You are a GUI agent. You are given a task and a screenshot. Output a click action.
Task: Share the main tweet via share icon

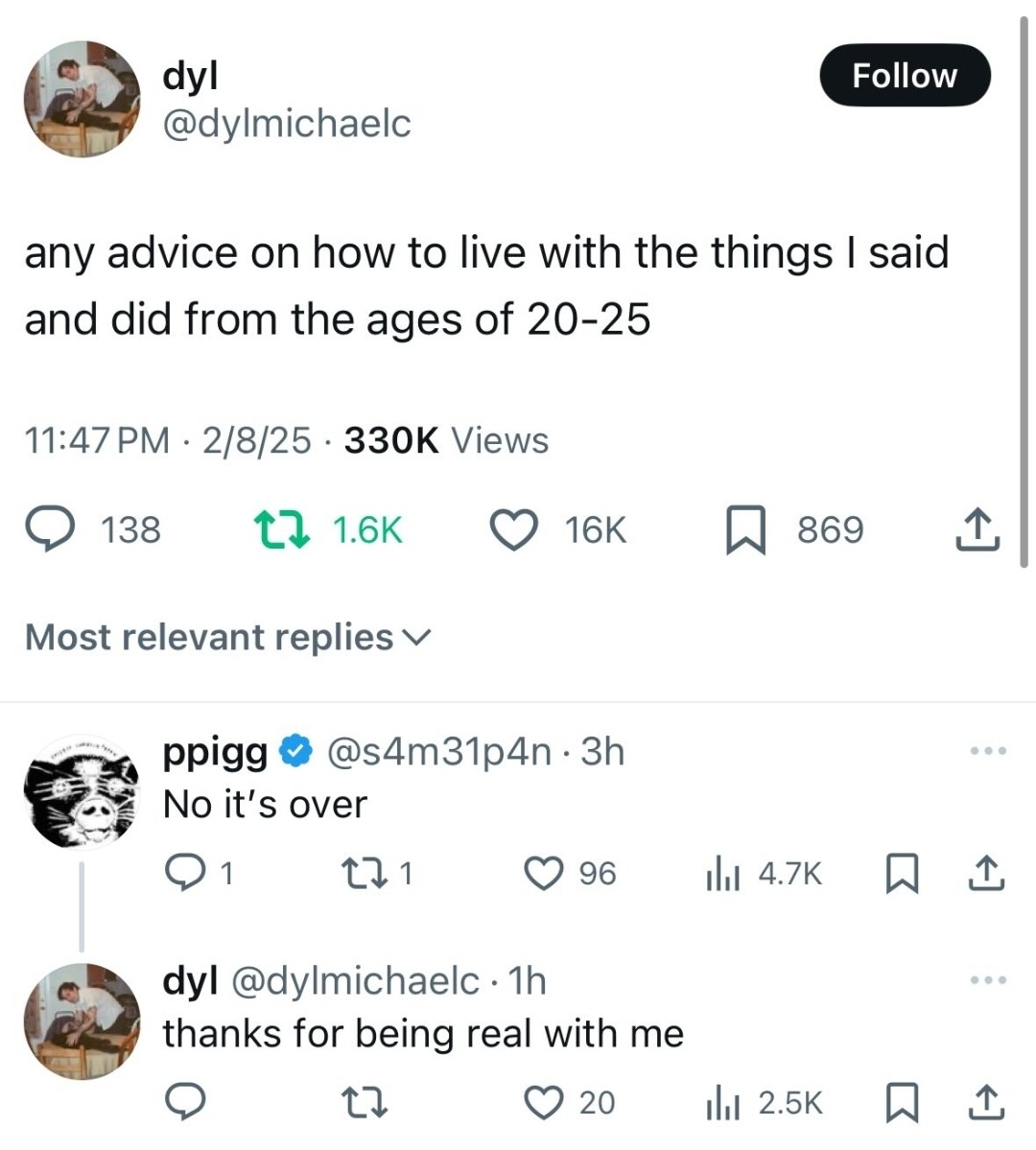(x=977, y=529)
